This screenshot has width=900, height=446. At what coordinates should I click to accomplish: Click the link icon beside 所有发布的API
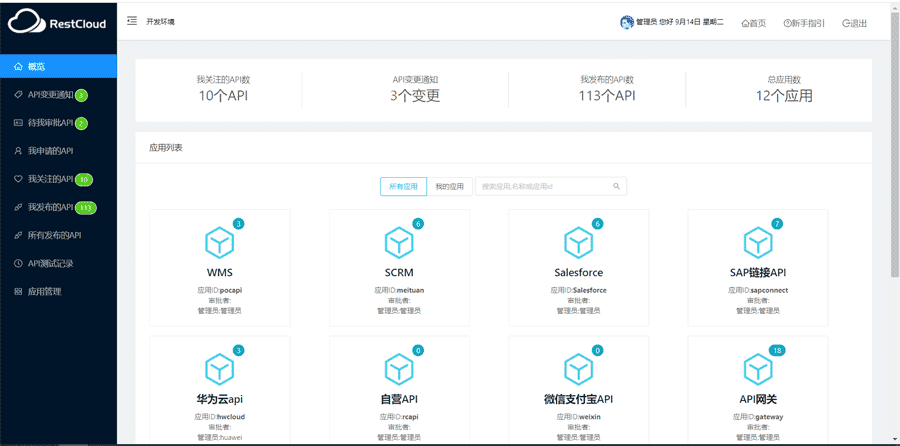[18, 235]
